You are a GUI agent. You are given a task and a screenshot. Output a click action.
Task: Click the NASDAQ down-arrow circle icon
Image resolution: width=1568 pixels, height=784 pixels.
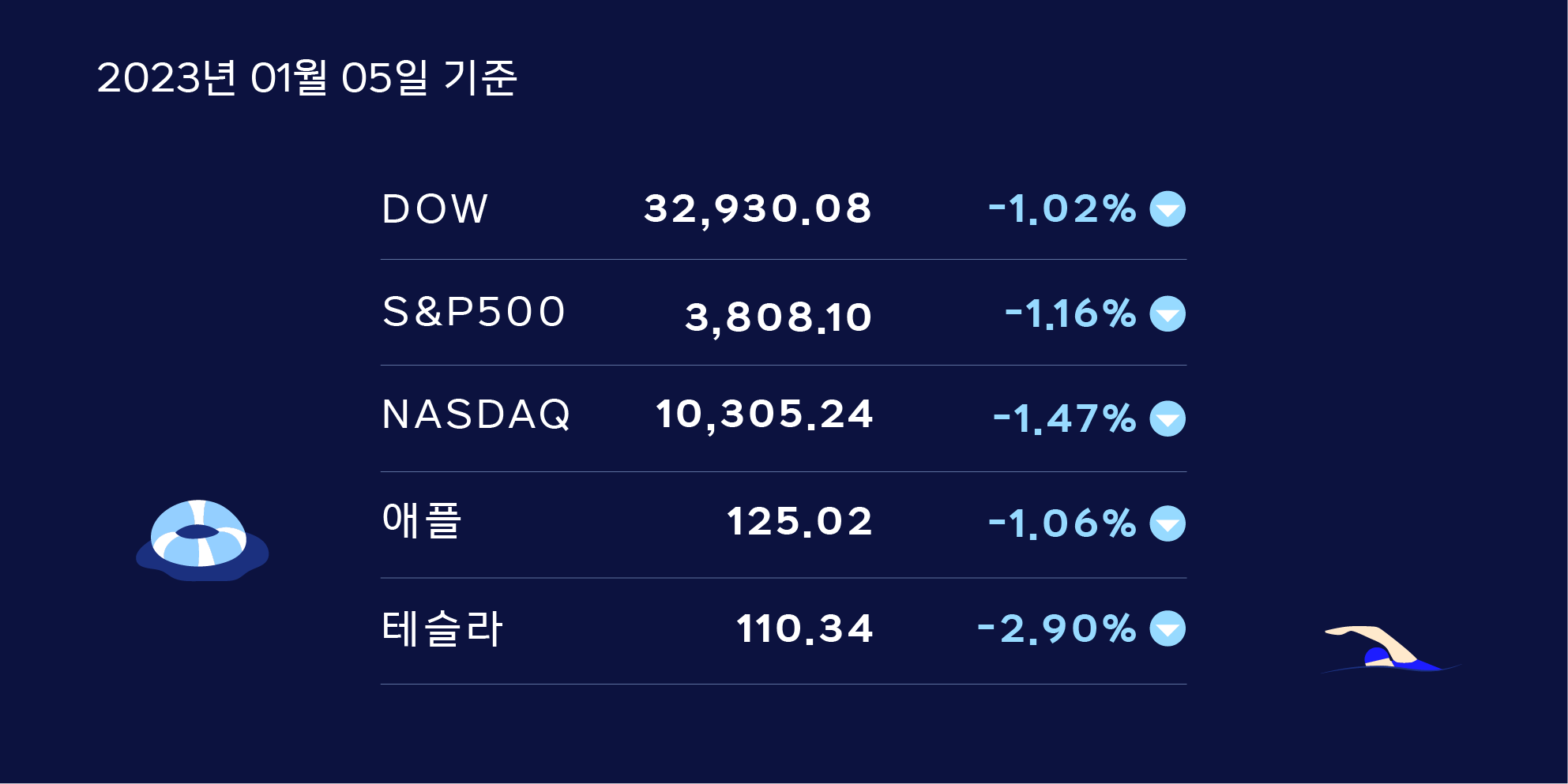tap(1168, 418)
